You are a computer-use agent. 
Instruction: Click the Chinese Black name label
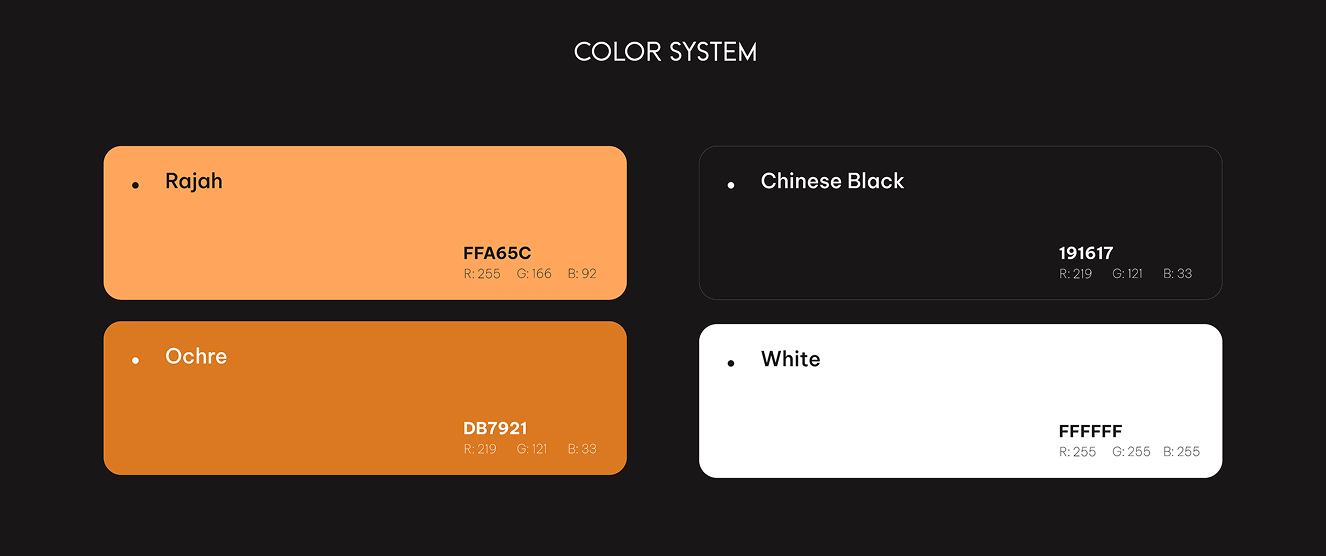pyautogui.click(x=832, y=181)
